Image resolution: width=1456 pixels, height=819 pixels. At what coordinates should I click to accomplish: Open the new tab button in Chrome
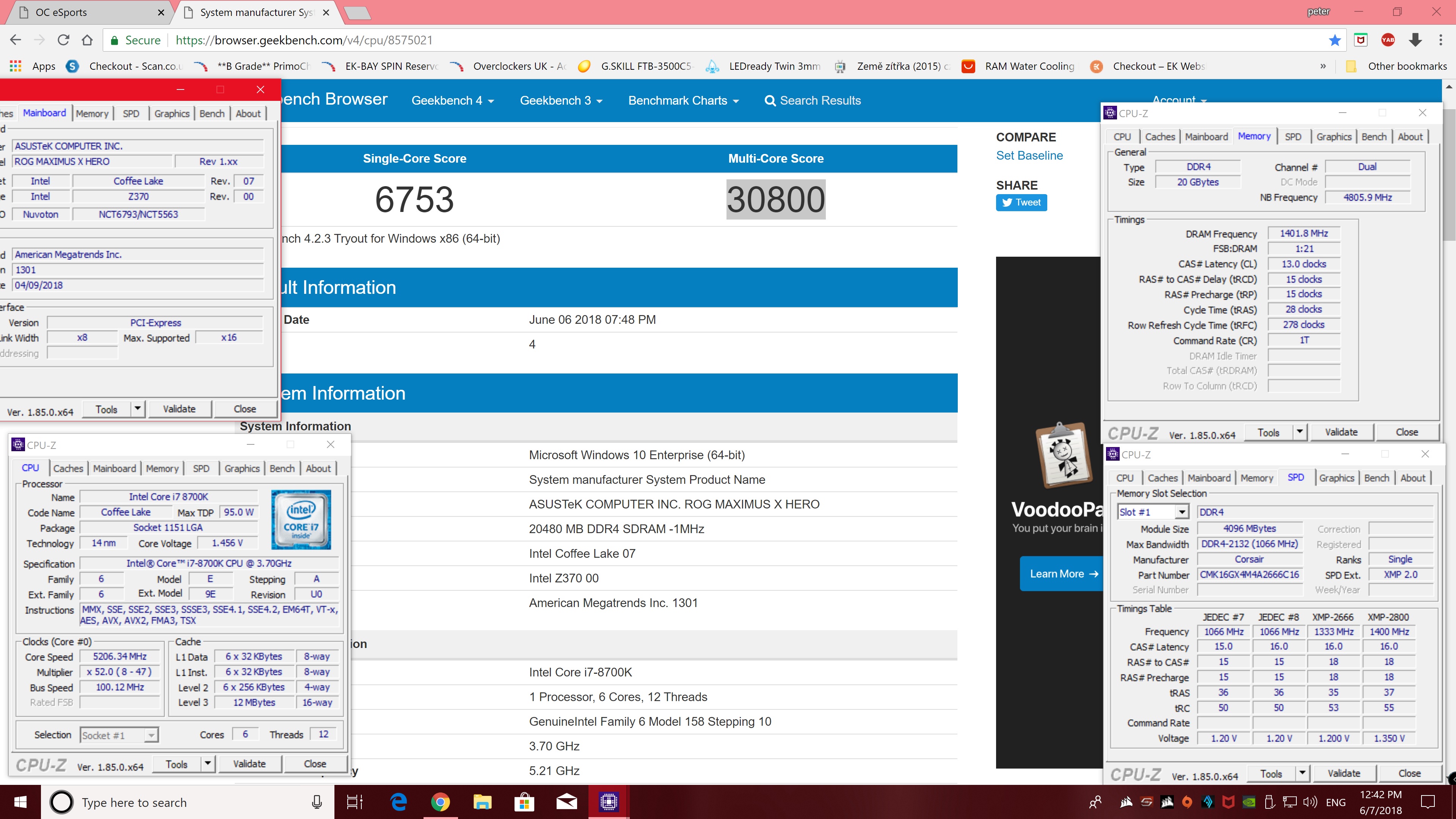pyautogui.click(x=357, y=13)
